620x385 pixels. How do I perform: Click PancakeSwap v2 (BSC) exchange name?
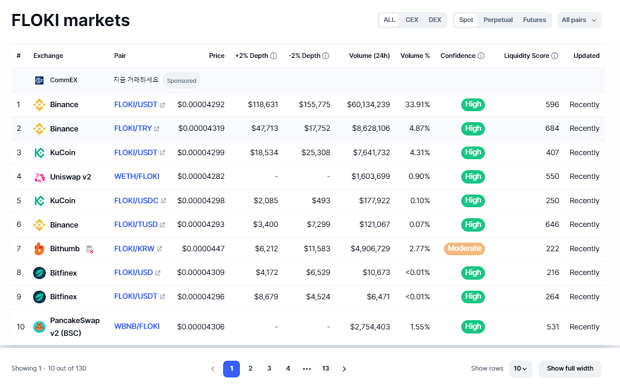click(x=75, y=327)
